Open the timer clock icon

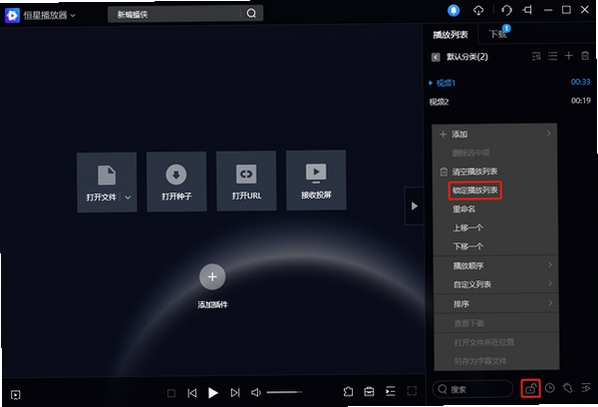coord(550,388)
